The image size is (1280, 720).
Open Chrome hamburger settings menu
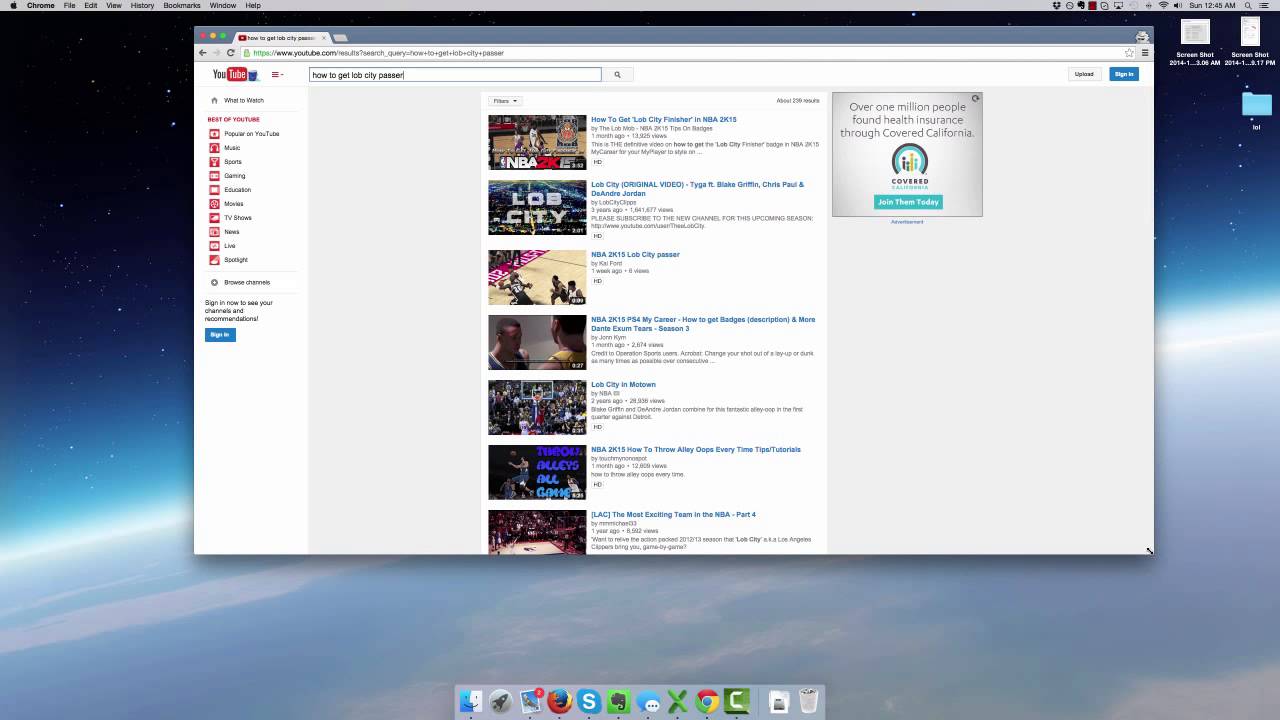coord(1145,53)
